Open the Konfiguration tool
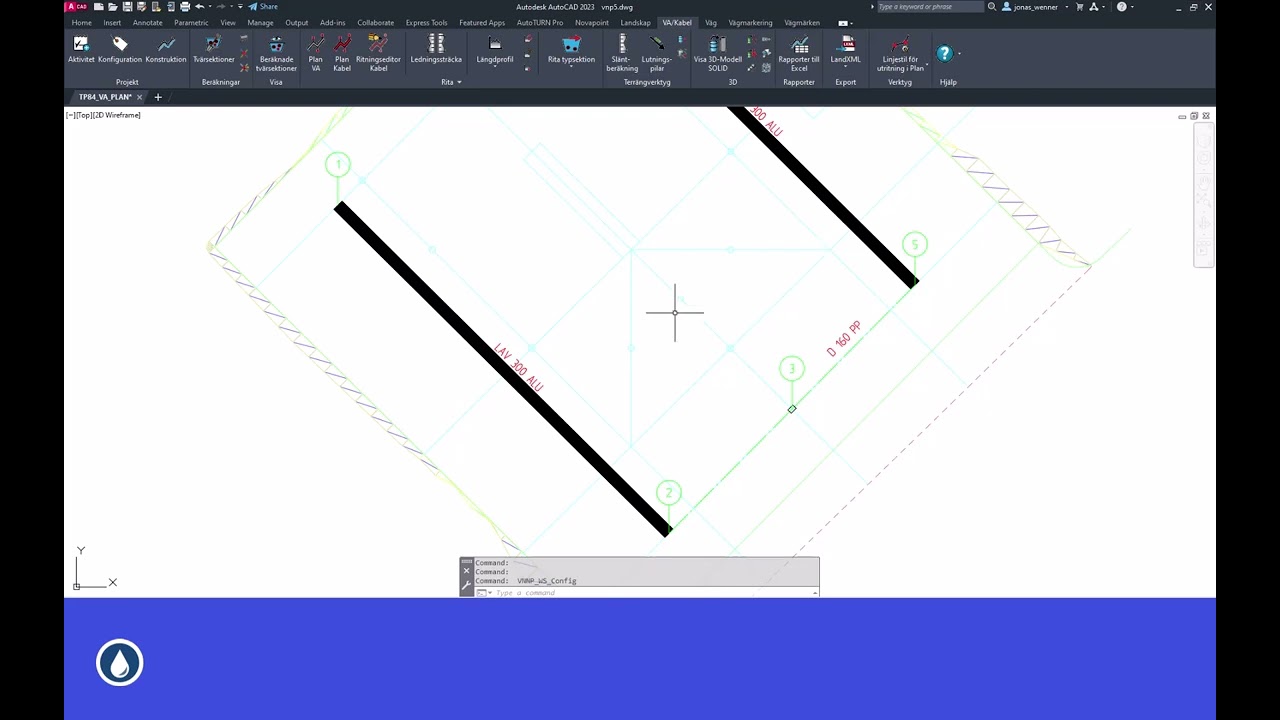 tap(120, 49)
